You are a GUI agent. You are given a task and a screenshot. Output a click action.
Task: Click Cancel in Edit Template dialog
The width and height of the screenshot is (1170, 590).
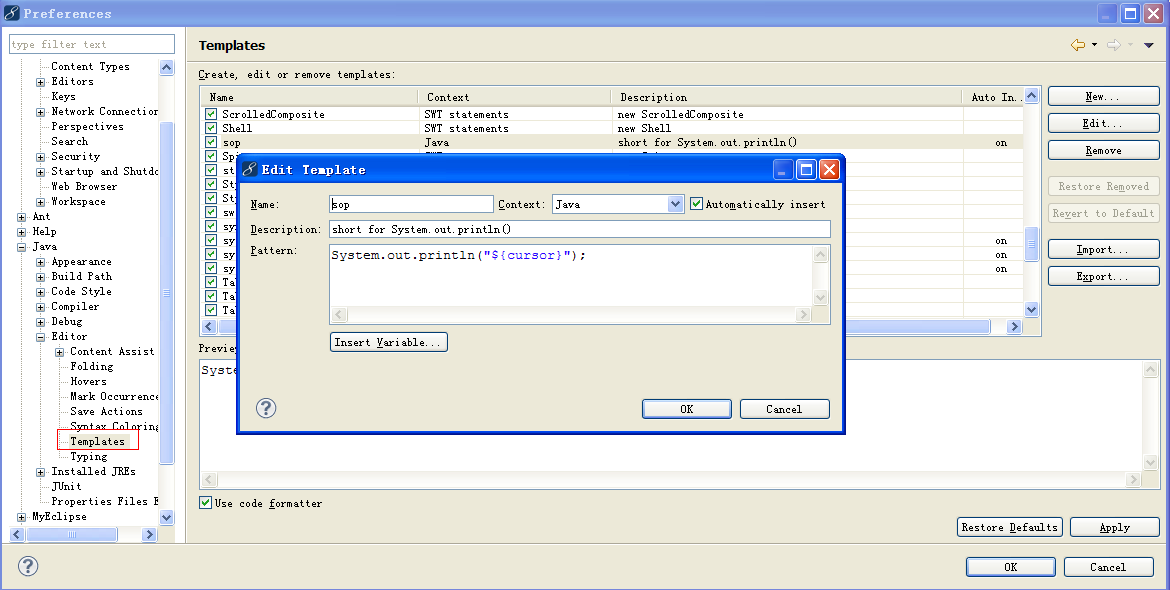[x=784, y=409]
